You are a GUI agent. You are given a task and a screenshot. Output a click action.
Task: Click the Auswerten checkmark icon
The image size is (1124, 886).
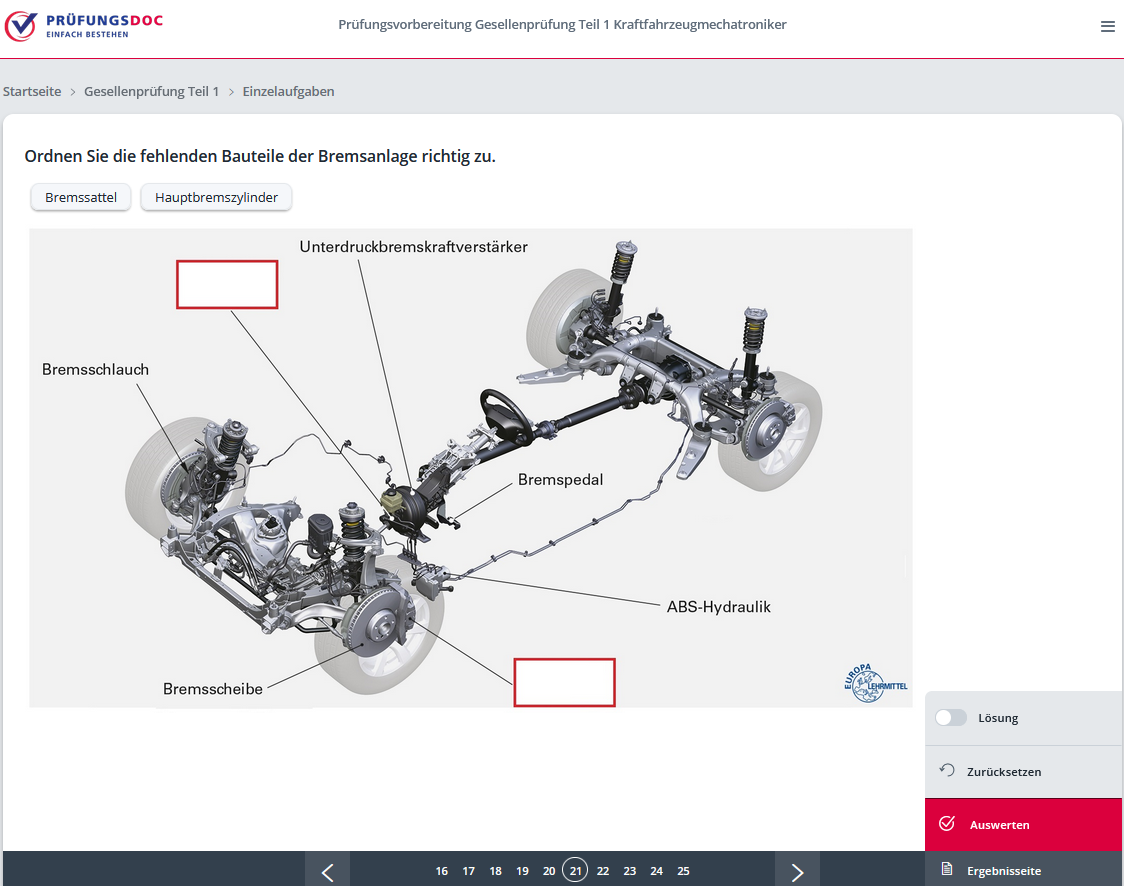[947, 824]
